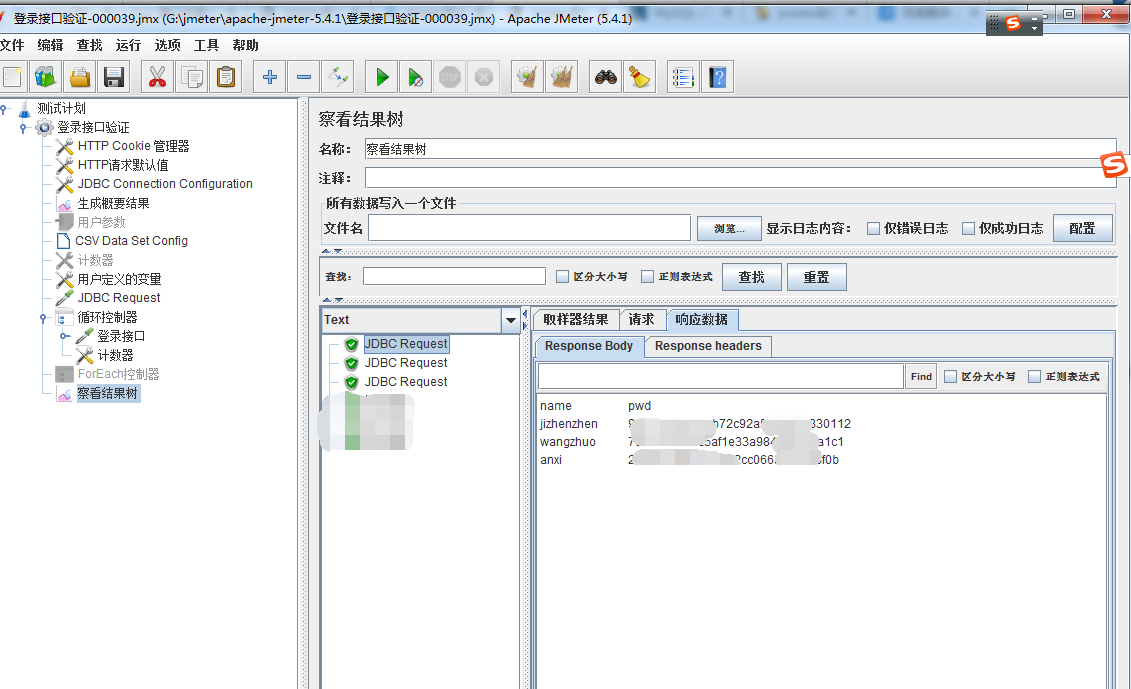The width and height of the screenshot is (1131, 689).
Task: Click the Clear results broom icon
Action: click(x=527, y=77)
